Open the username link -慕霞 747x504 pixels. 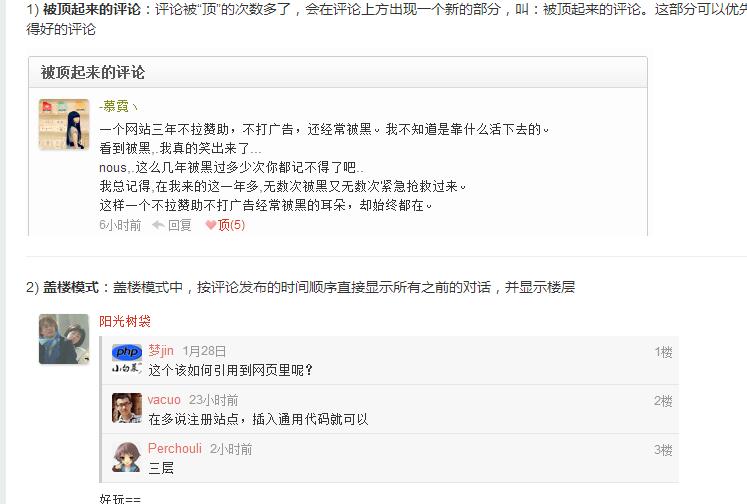(x=118, y=106)
